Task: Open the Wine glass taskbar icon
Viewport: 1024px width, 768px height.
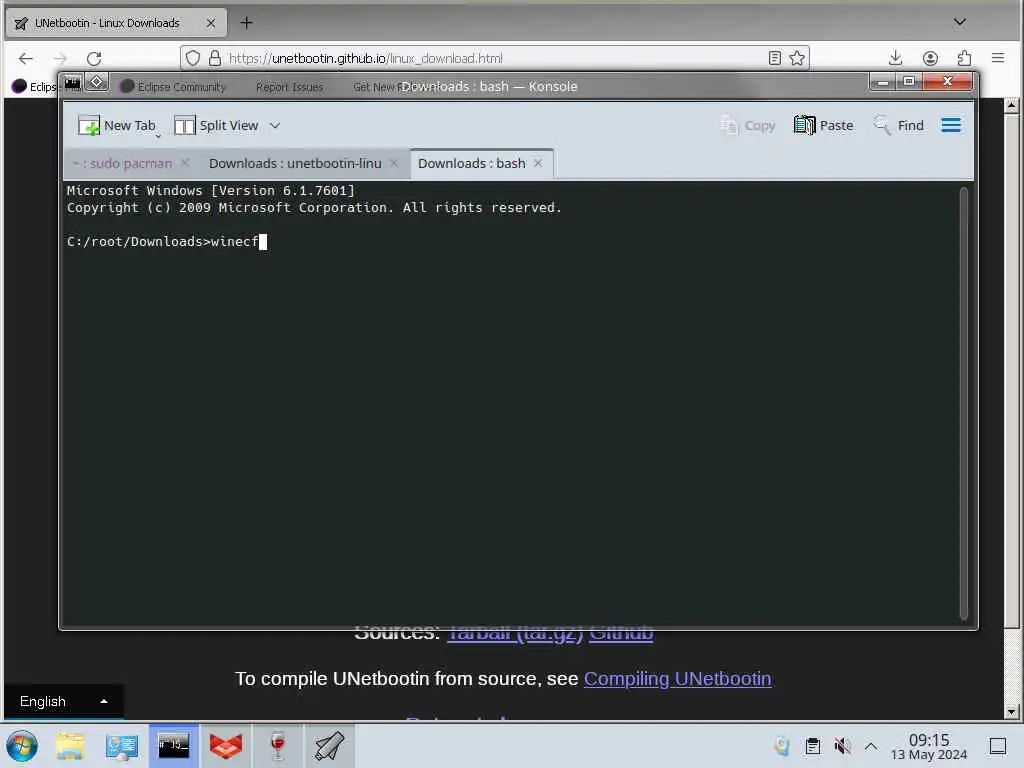Action: coord(278,746)
